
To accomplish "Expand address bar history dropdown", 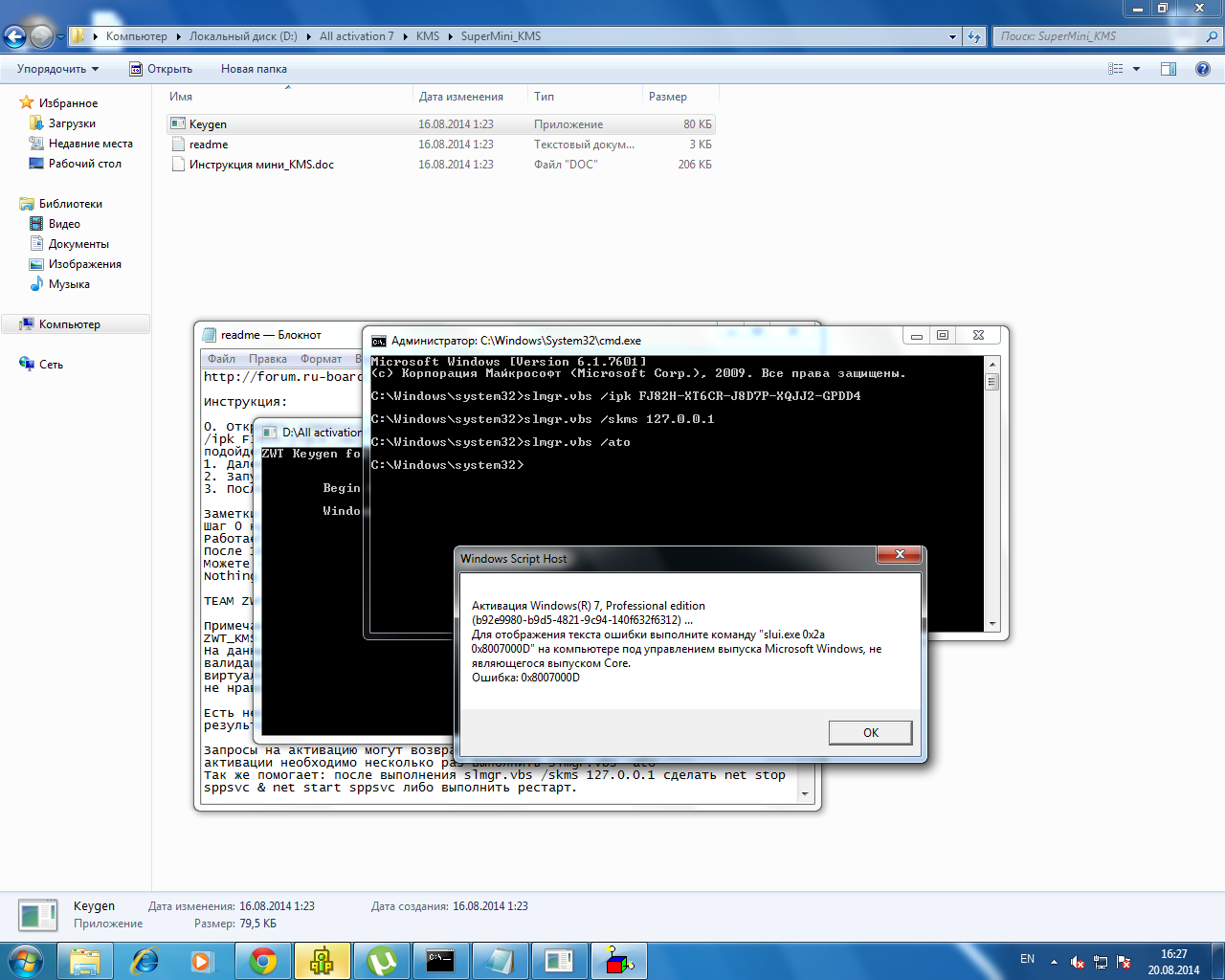I will tap(952, 36).
